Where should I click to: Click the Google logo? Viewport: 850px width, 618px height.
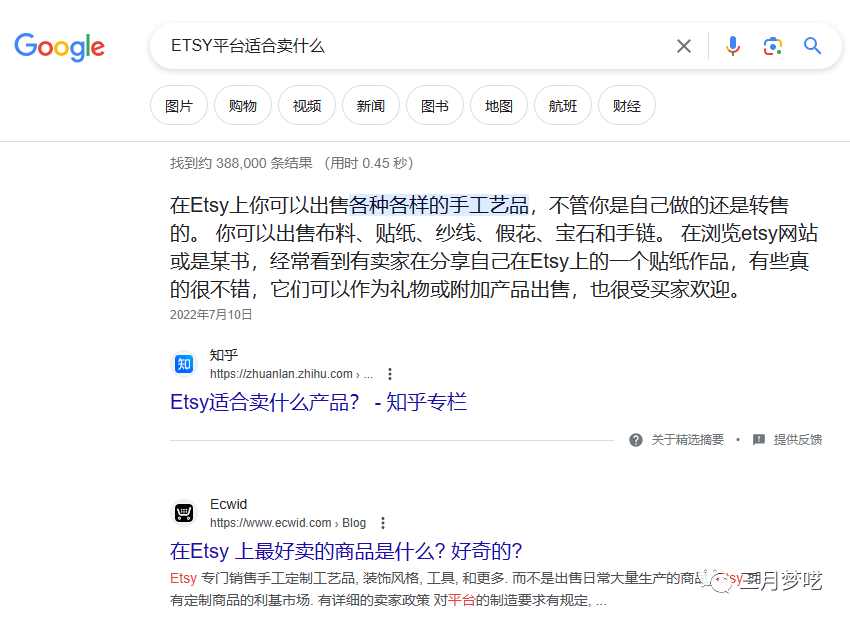click(x=60, y=47)
